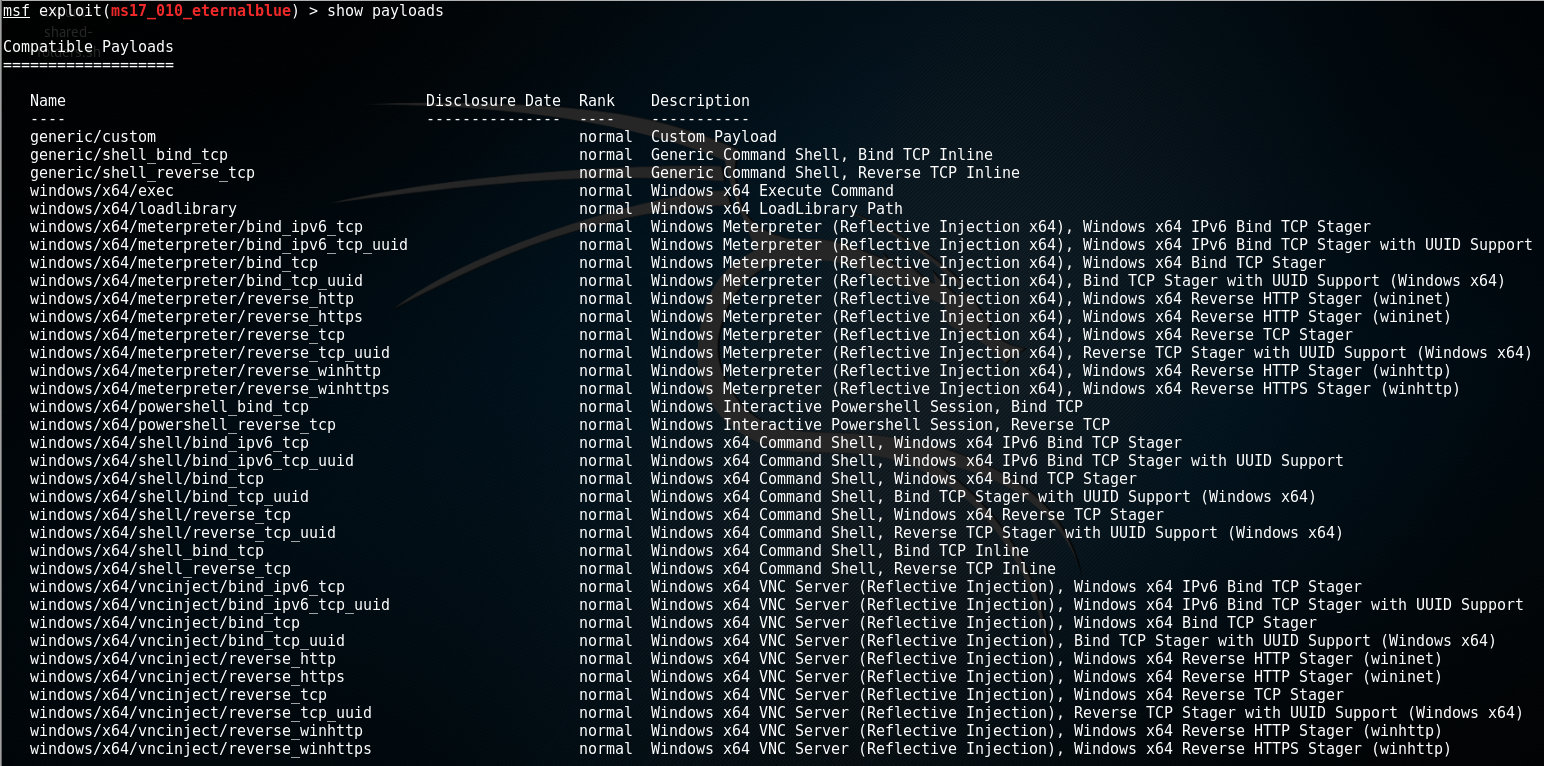The width and height of the screenshot is (1544, 766).
Task: Select windows/x64/shell/bind_ipv6_tcp payload name
Action: (169, 443)
